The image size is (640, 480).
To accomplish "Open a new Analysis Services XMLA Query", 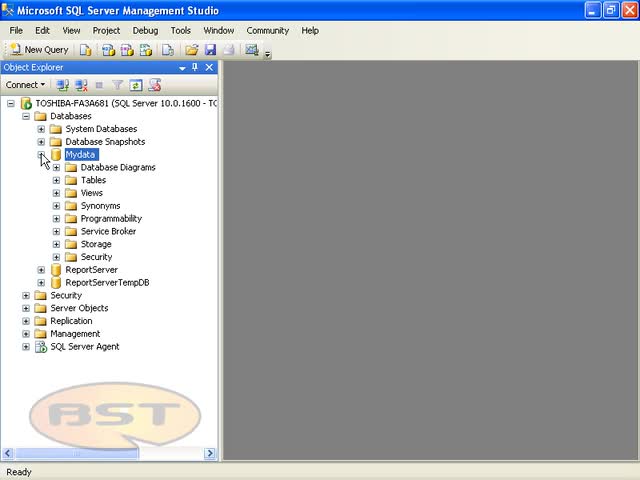I will (146, 50).
